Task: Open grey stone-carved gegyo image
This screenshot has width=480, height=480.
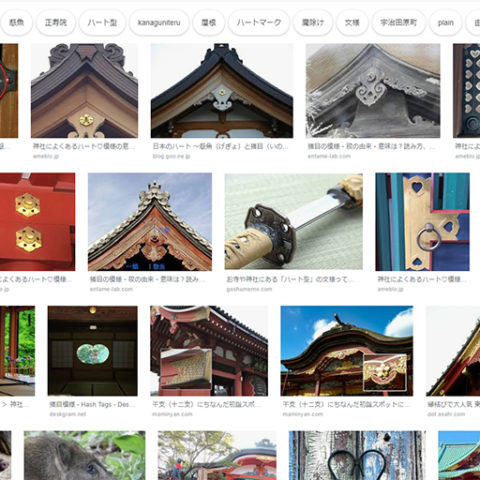Action: pos(373,91)
